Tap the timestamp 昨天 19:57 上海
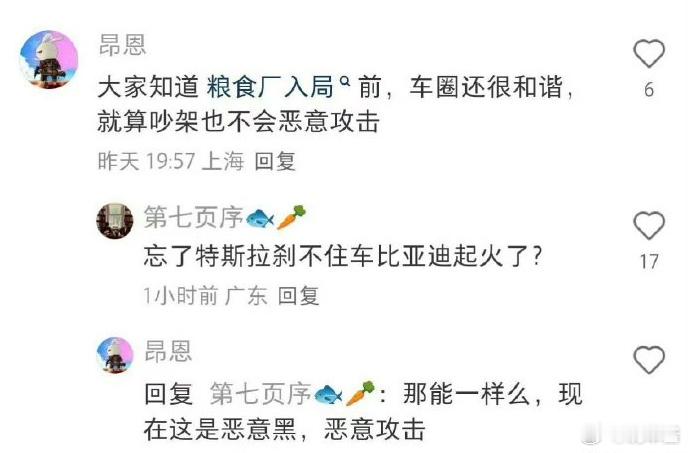 click(x=171, y=161)
